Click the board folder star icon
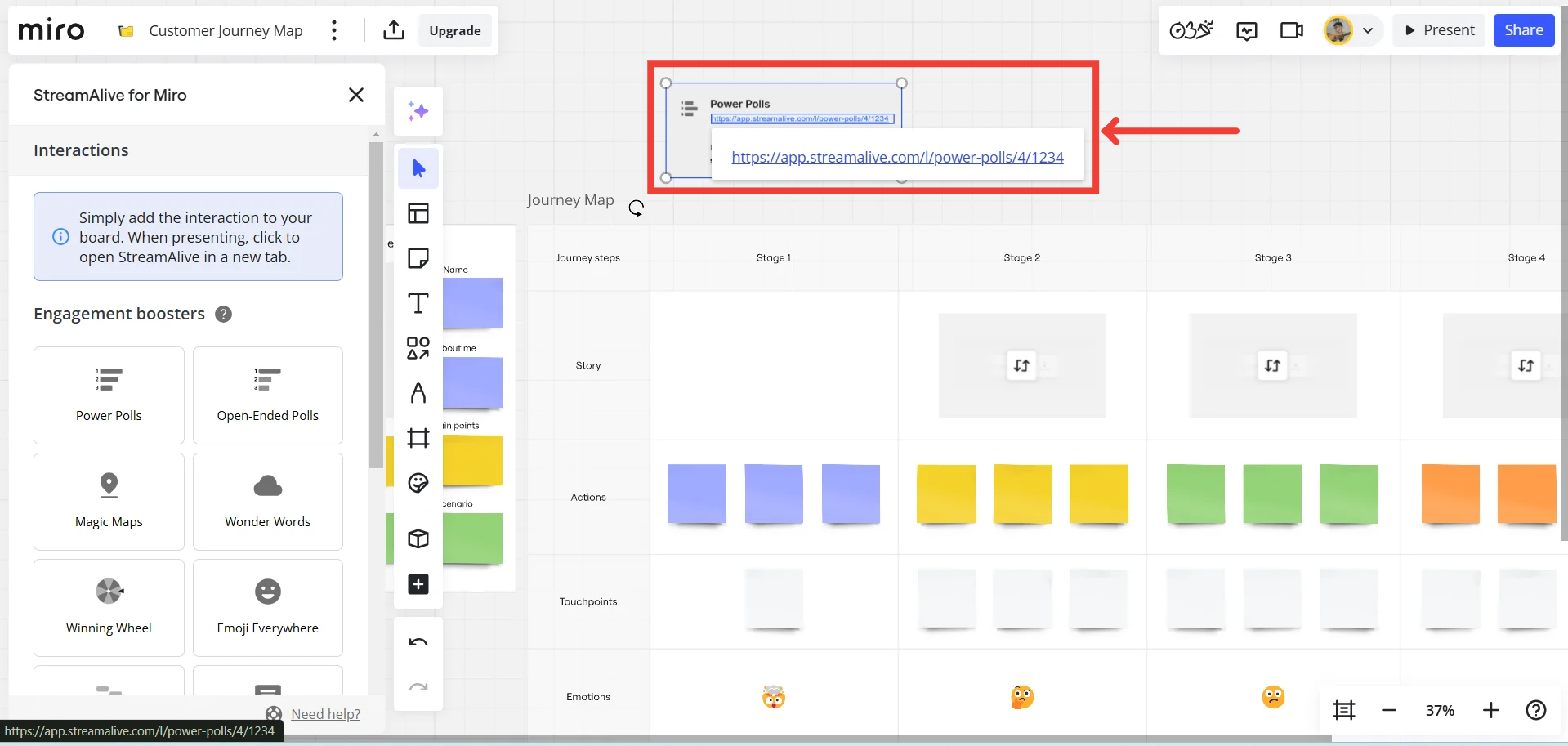 (x=126, y=31)
